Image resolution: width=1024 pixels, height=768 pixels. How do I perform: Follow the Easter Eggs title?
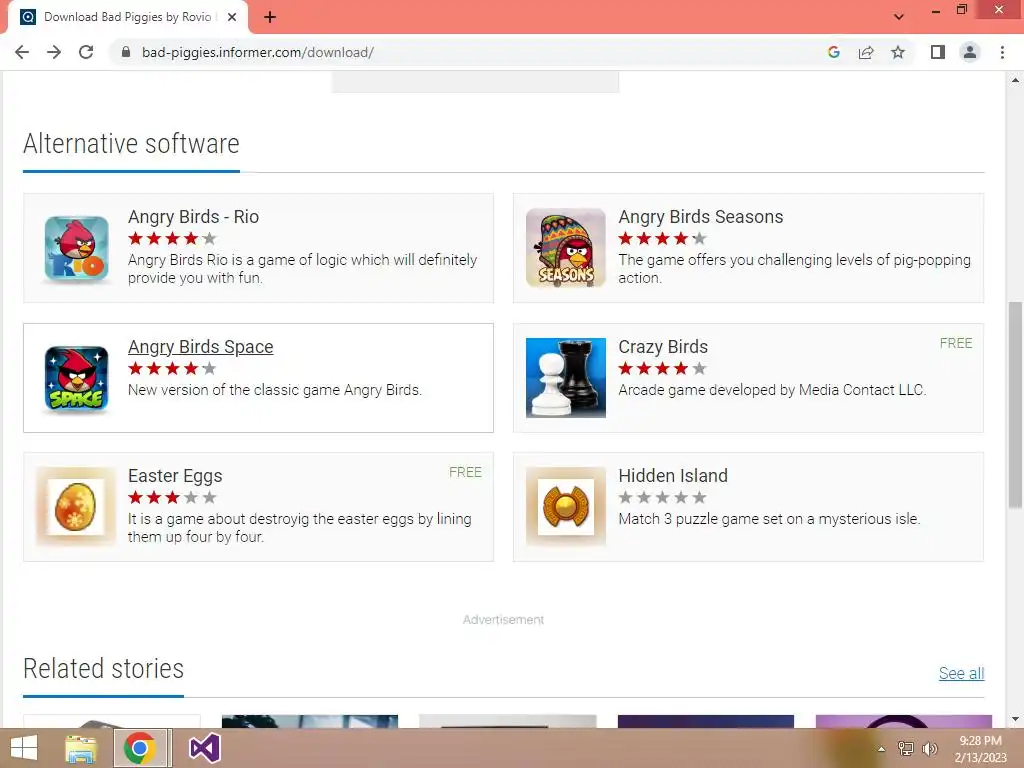point(175,476)
